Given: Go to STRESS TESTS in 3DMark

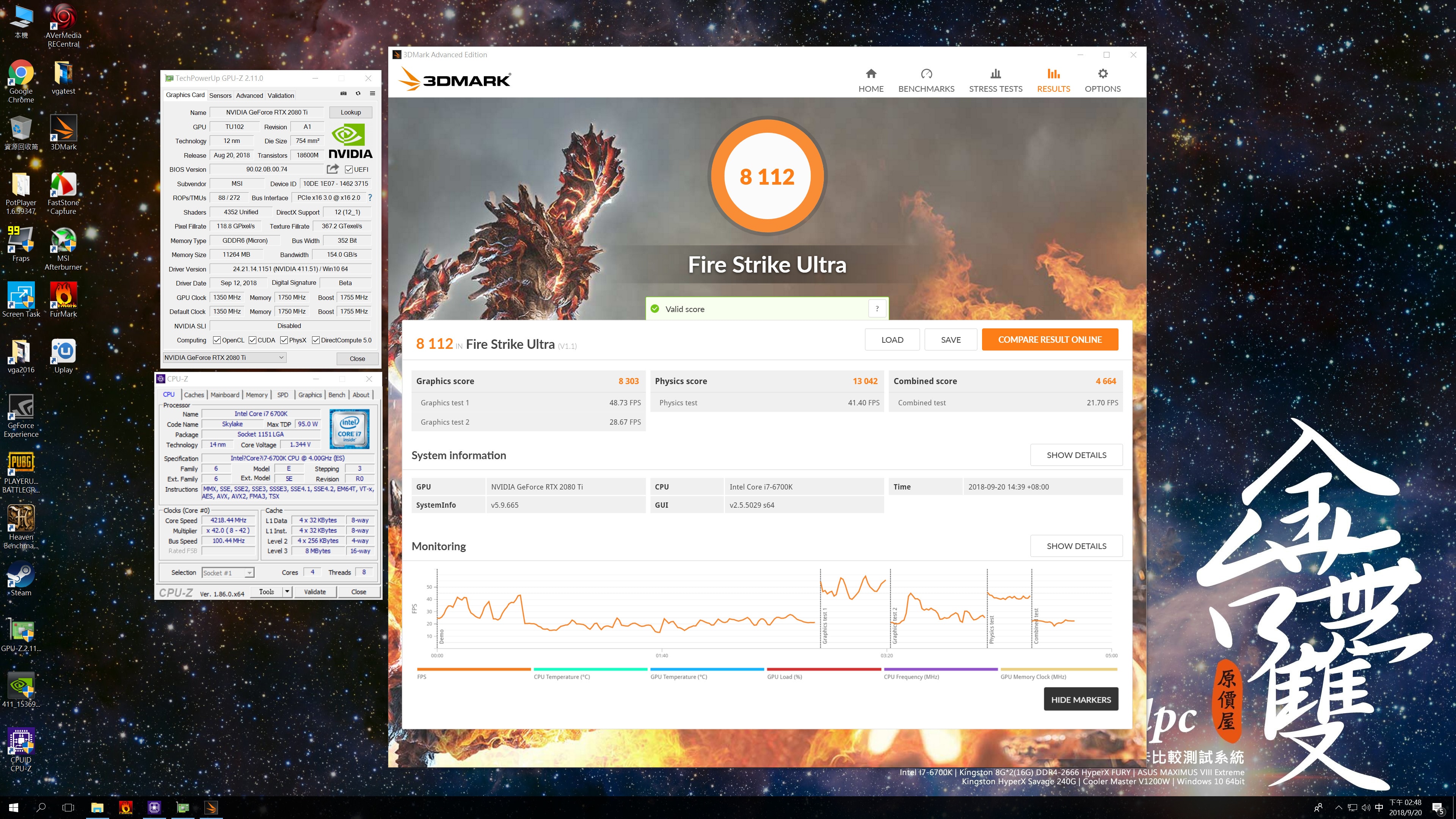Looking at the screenshot, I should (x=995, y=81).
